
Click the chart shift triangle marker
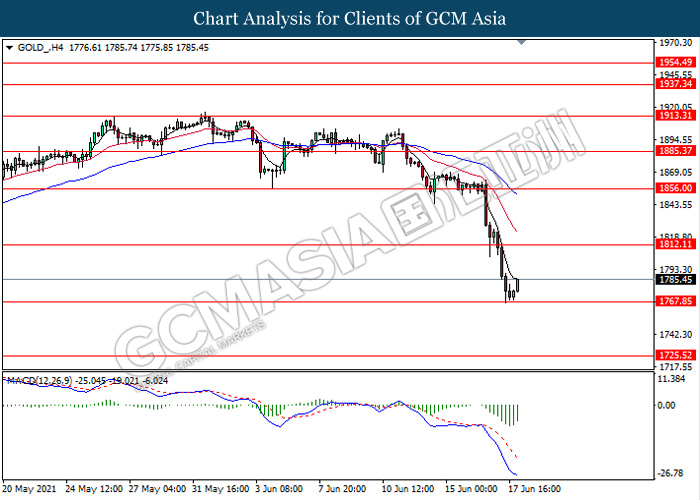(x=521, y=42)
